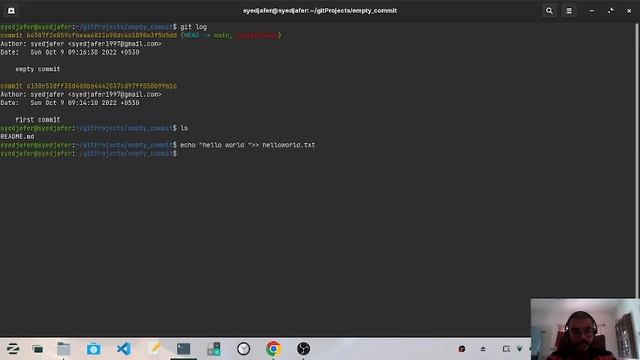Click the terminal window title text
This screenshot has width=640, height=360.
point(320,11)
